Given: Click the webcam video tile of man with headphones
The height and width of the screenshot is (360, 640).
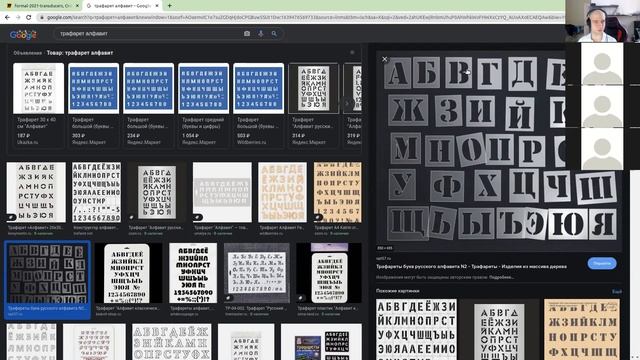Looking at the screenshot, I should (x=602, y=21).
